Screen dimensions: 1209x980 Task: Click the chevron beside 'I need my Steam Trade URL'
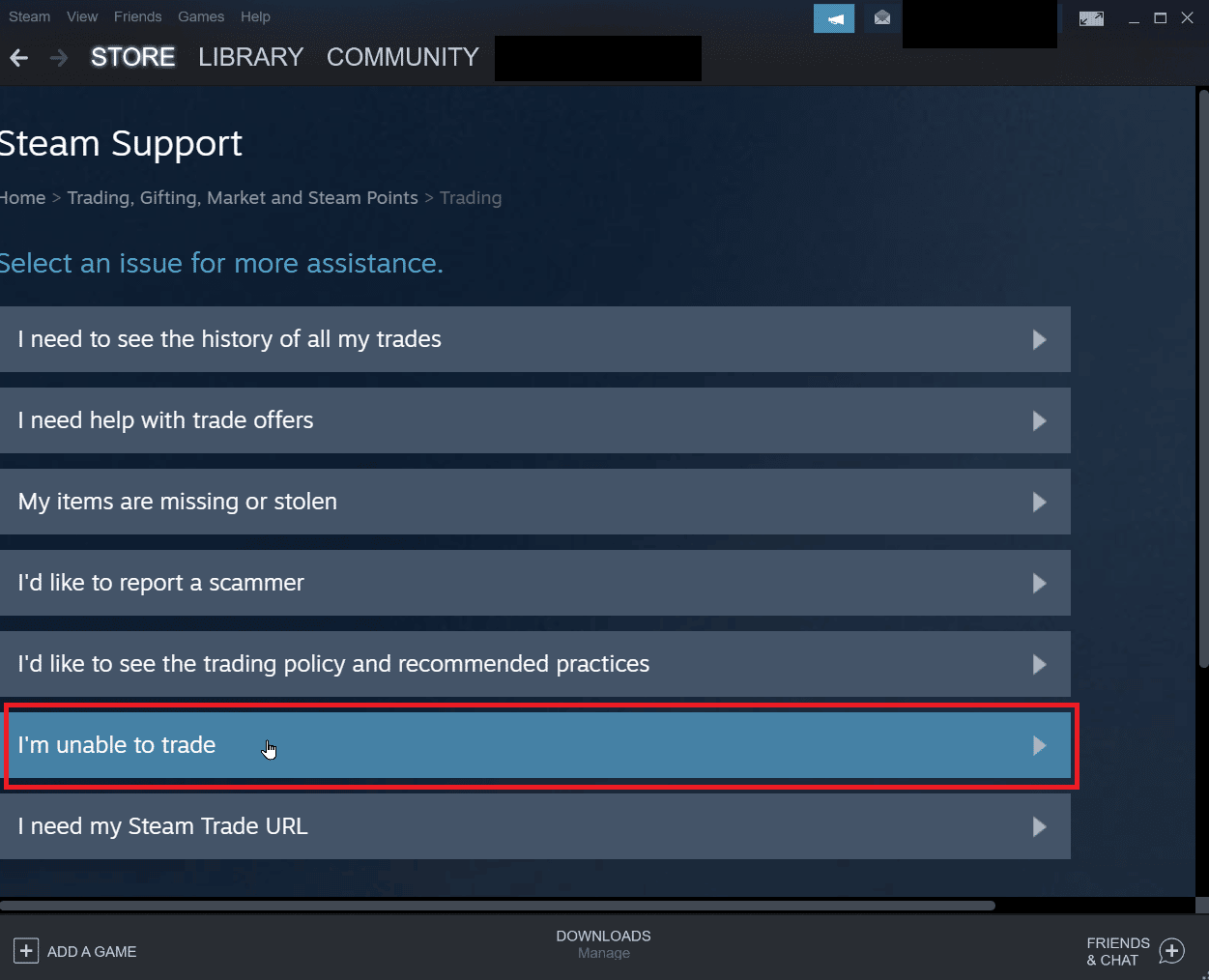coord(1040,826)
